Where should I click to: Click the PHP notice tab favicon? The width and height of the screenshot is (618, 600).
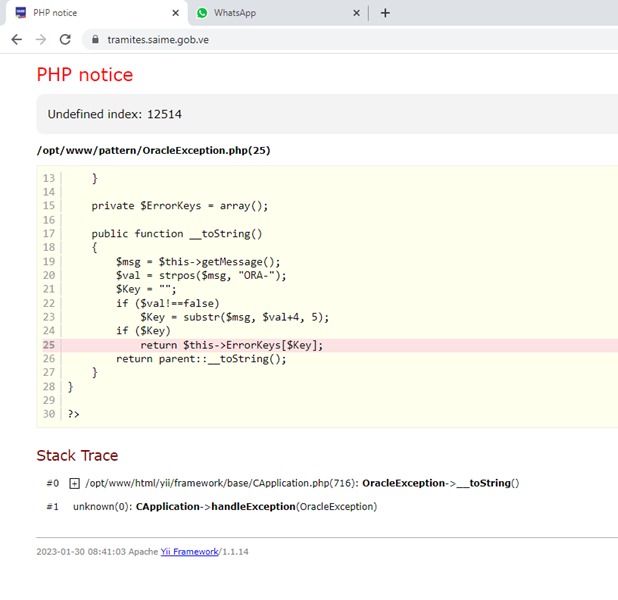click(20, 13)
